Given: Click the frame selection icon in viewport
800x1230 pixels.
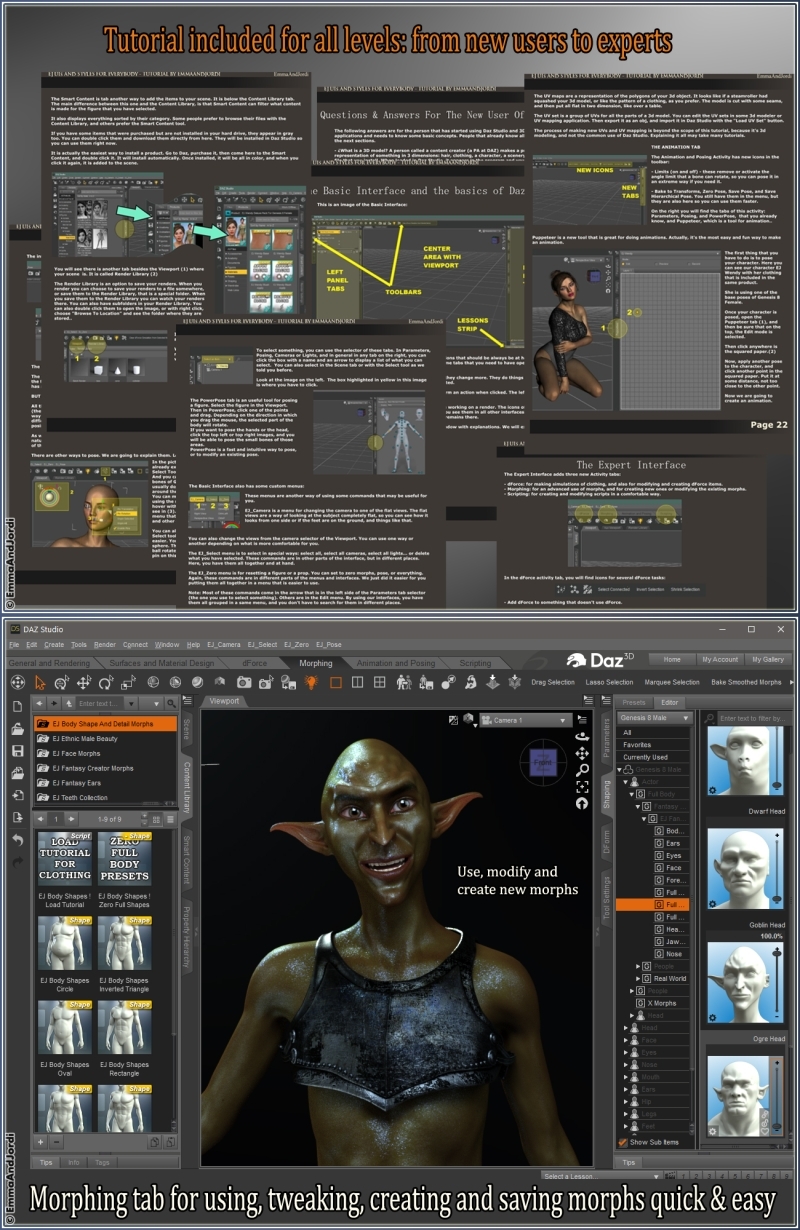Looking at the screenshot, I should (x=582, y=787).
